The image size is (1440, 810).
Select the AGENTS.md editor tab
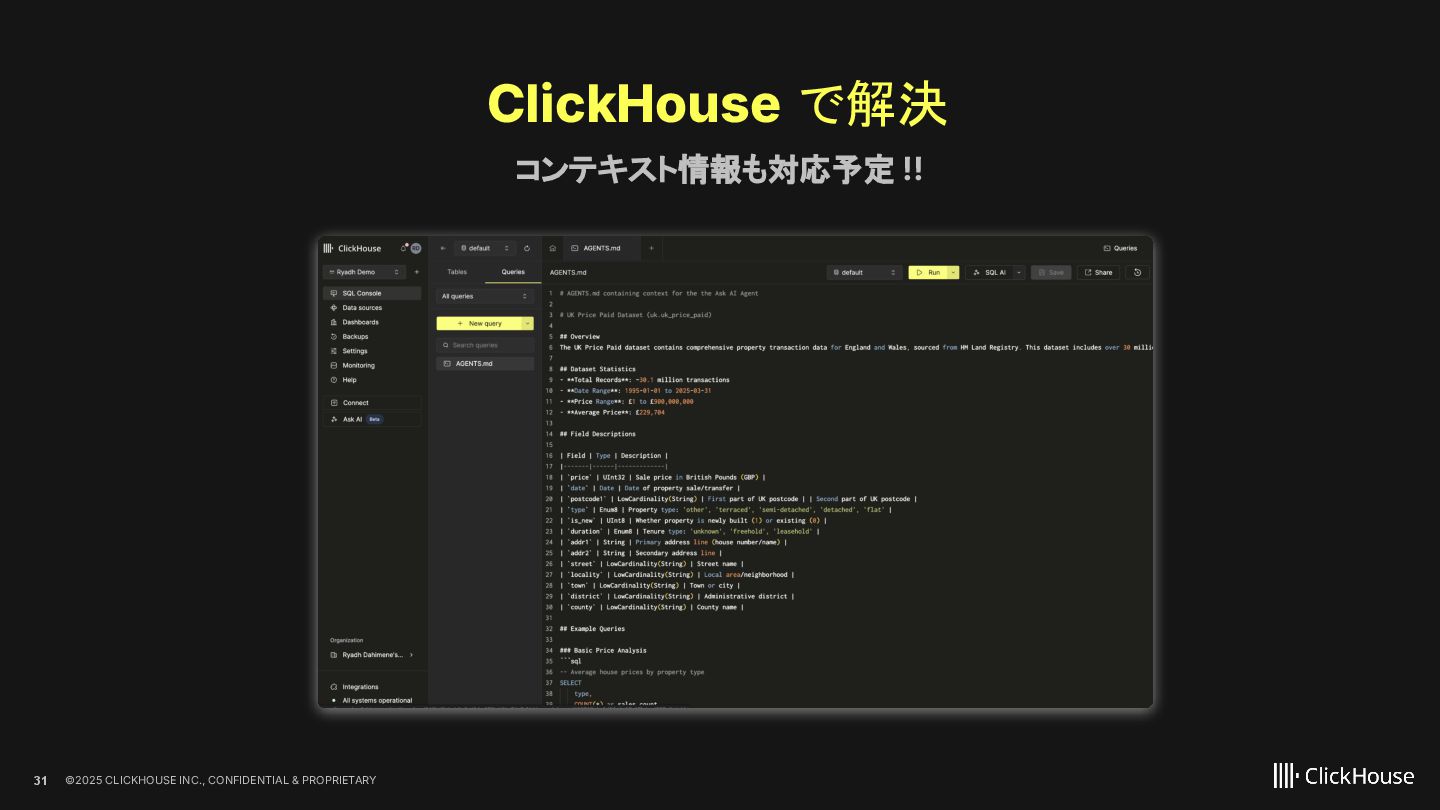tap(600, 248)
